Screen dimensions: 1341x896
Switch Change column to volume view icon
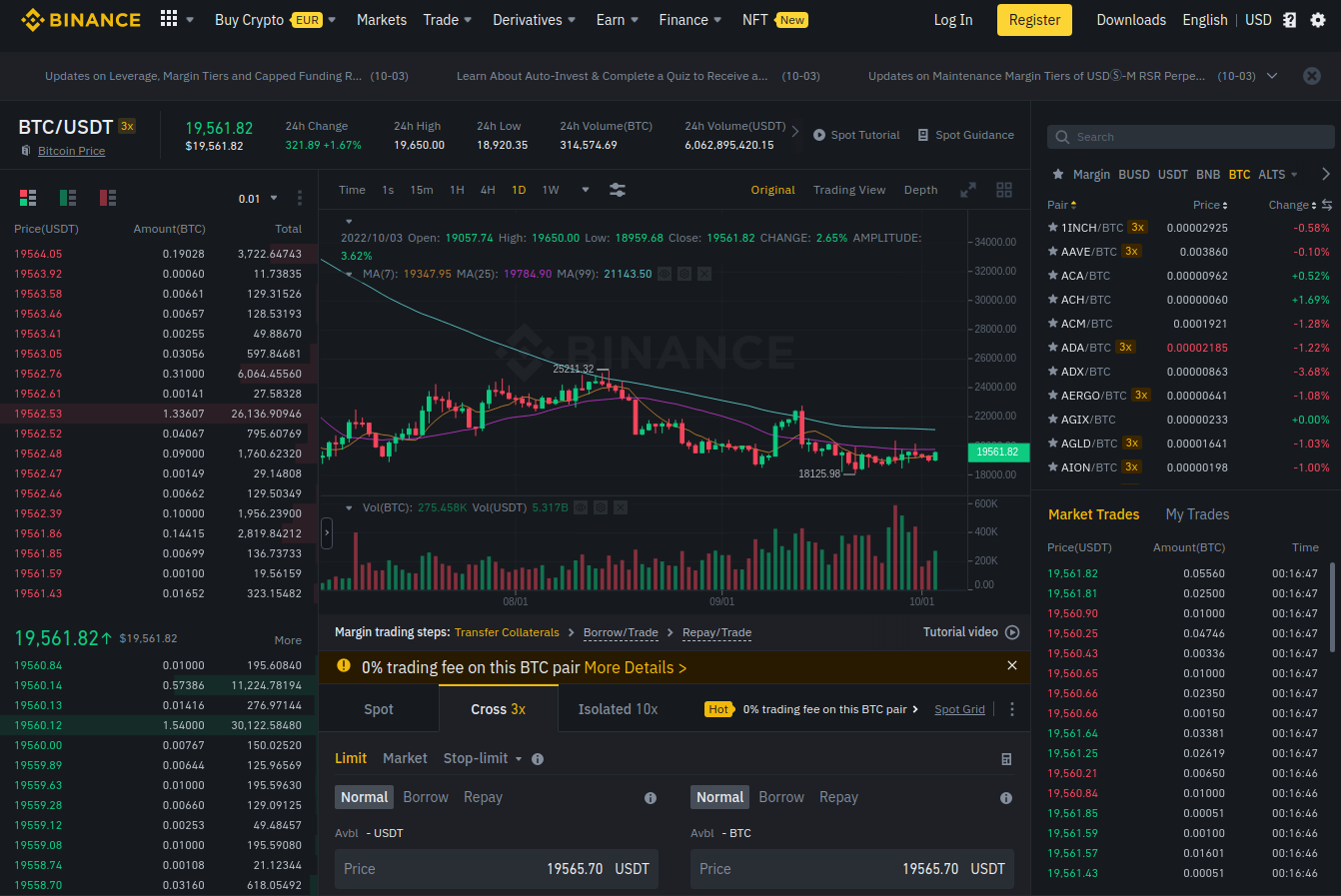[1327, 205]
